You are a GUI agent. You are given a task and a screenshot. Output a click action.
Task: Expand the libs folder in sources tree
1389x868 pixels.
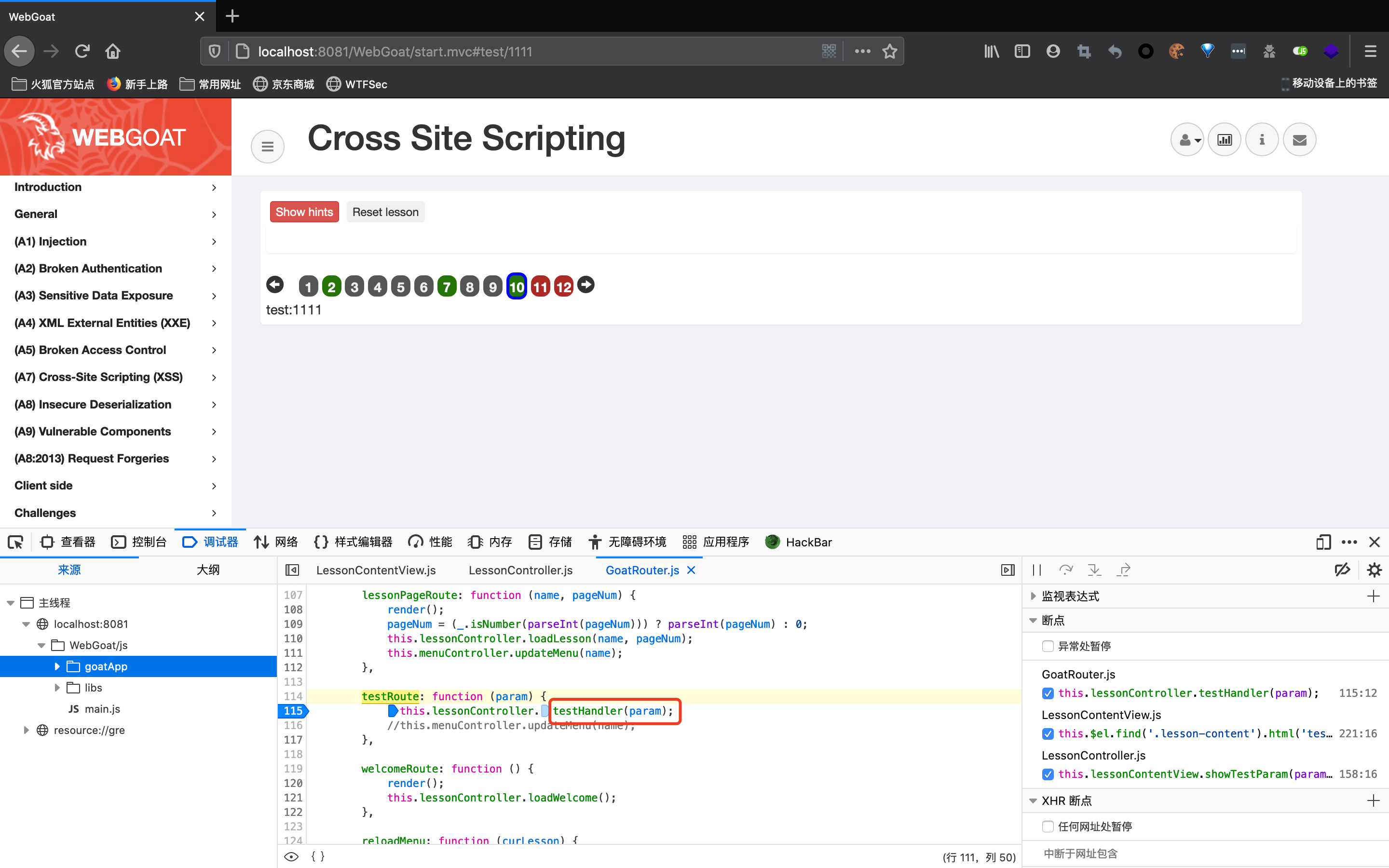(x=57, y=688)
